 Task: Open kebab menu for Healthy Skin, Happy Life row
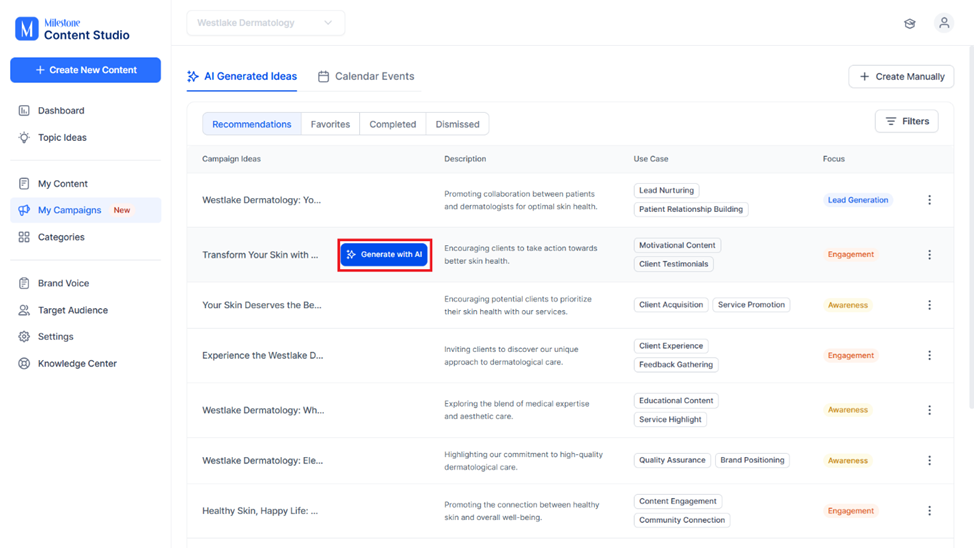(x=929, y=511)
